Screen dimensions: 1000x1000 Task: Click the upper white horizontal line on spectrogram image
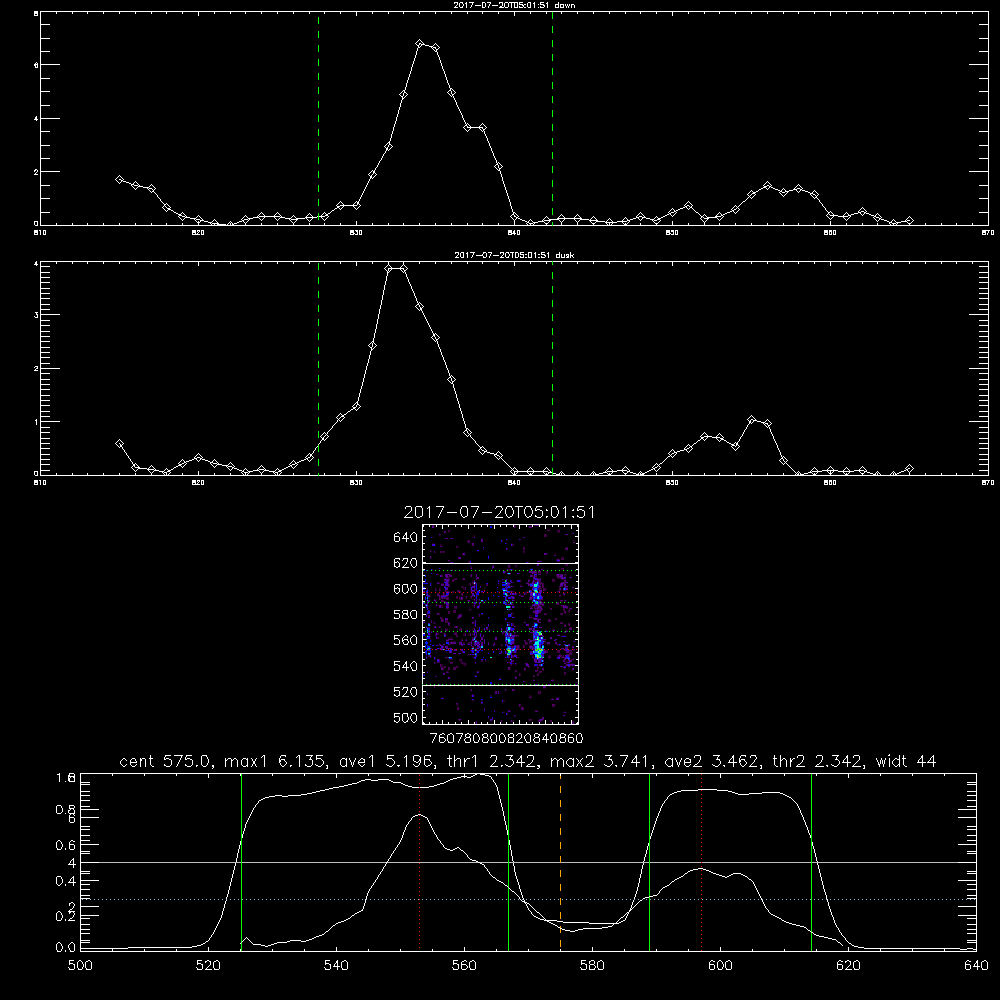click(x=501, y=563)
